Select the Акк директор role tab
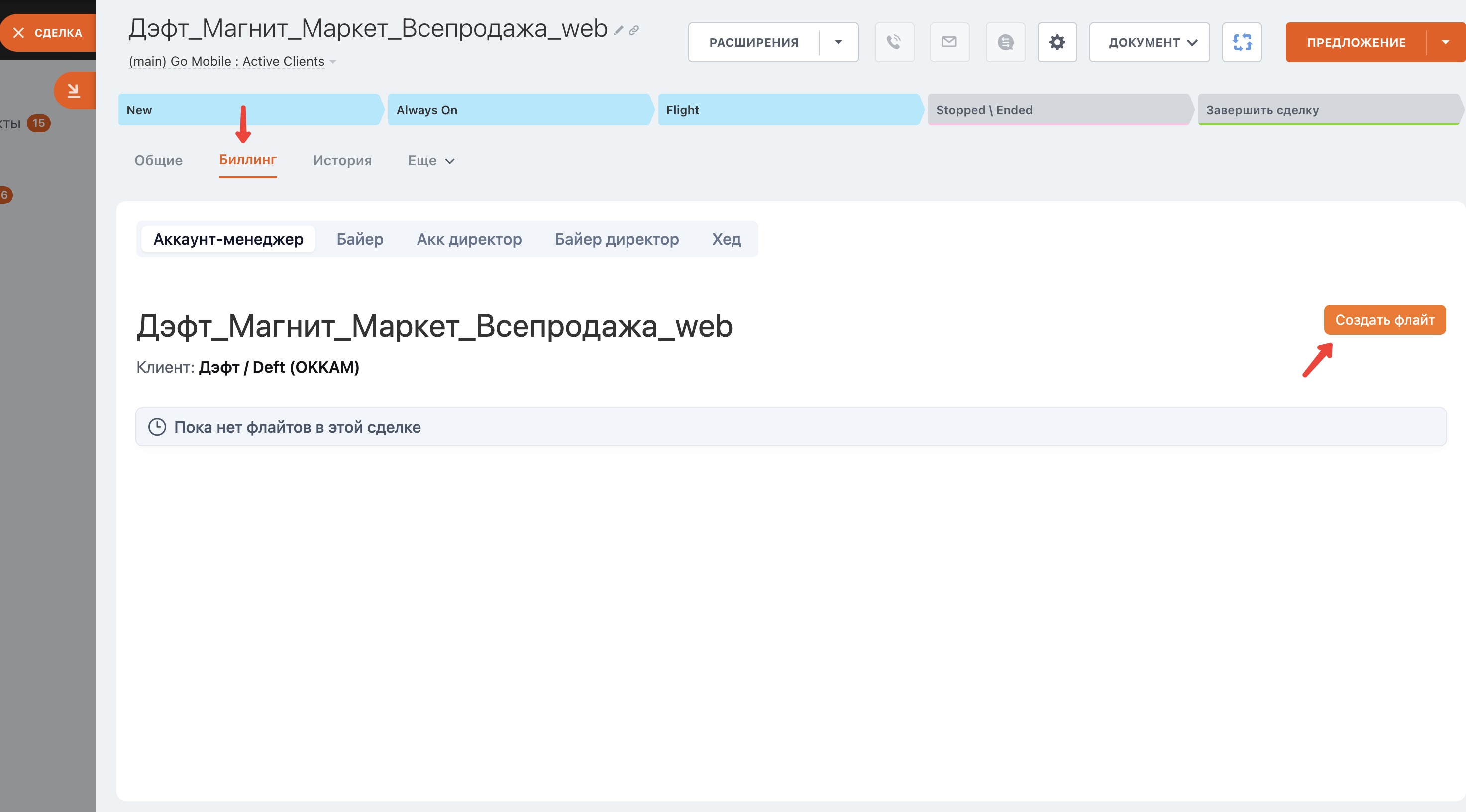This screenshot has height=812, width=1466. pyautogui.click(x=469, y=239)
